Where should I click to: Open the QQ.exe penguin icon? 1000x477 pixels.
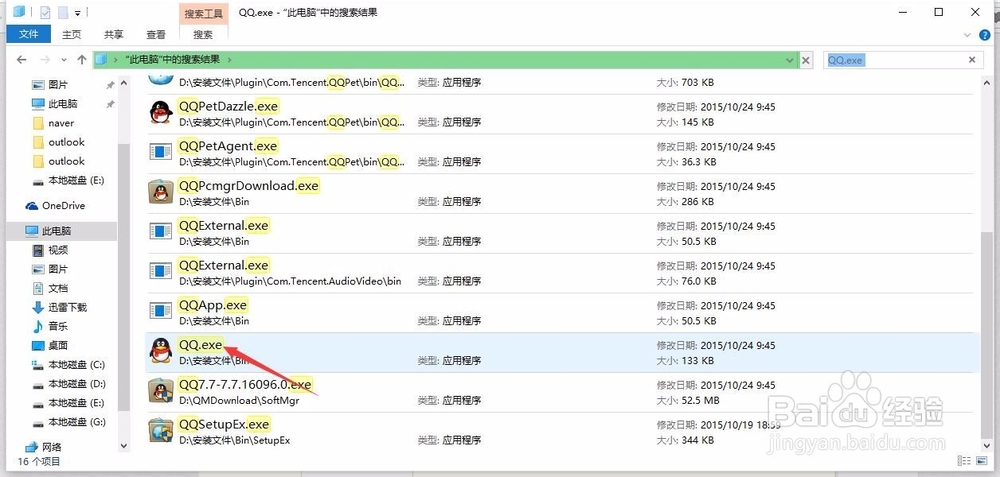tap(161, 351)
